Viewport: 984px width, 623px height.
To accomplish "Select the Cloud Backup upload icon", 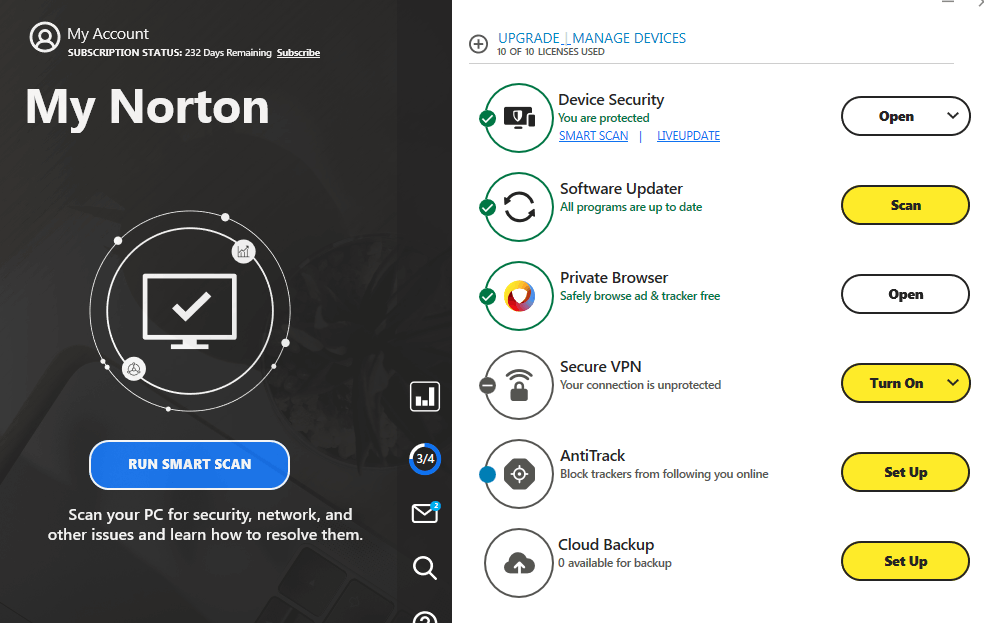I will tap(520, 563).
